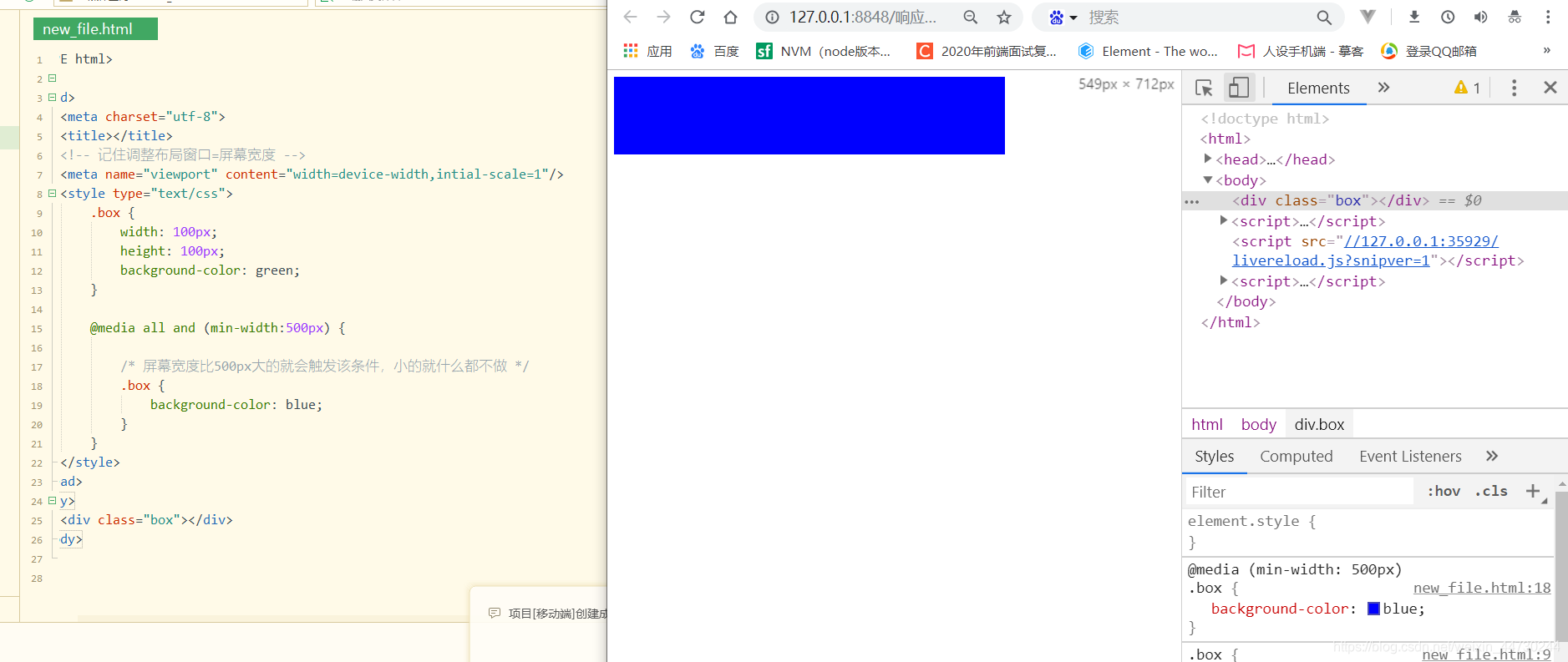
Task: Click the blue box on the page
Action: [x=809, y=115]
